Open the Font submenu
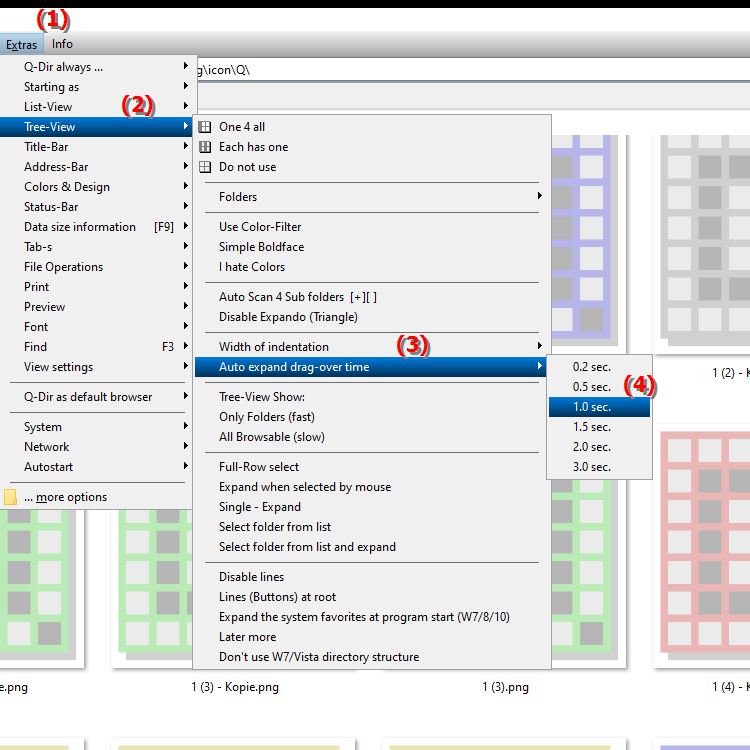Image resolution: width=750 pixels, height=750 pixels. click(x=96, y=327)
